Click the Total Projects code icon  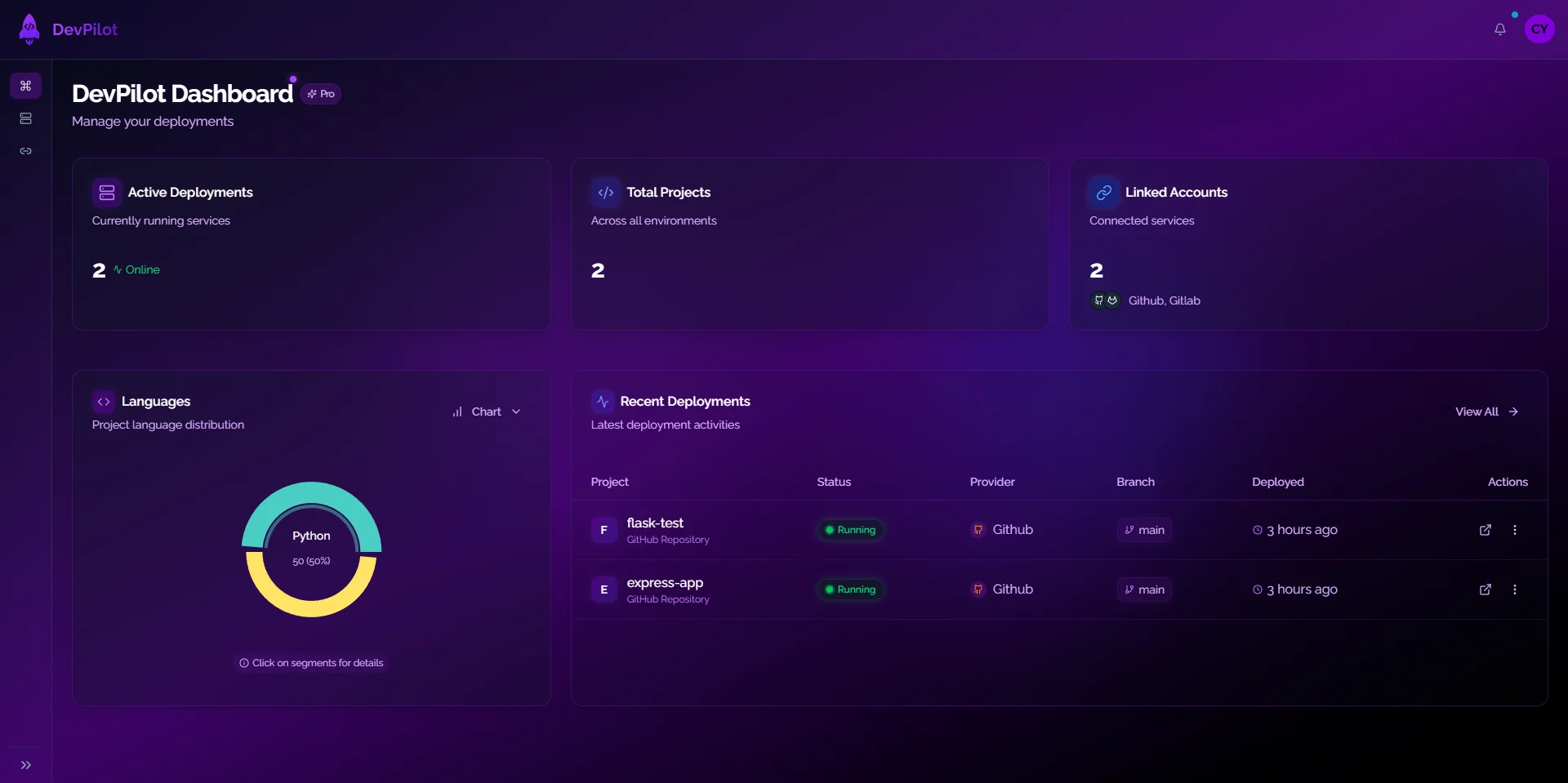point(605,192)
